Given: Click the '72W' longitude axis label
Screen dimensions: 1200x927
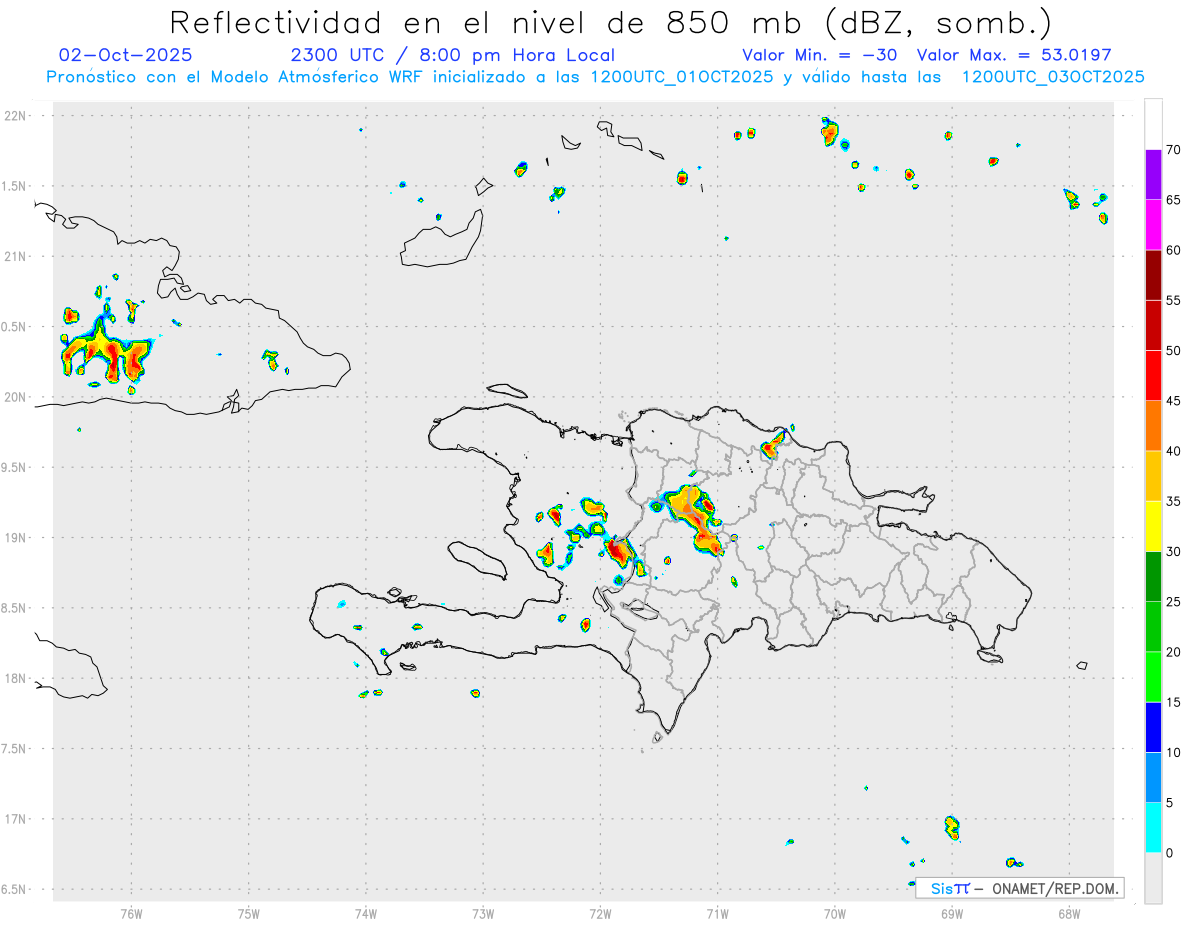Looking at the screenshot, I should (x=600, y=913).
